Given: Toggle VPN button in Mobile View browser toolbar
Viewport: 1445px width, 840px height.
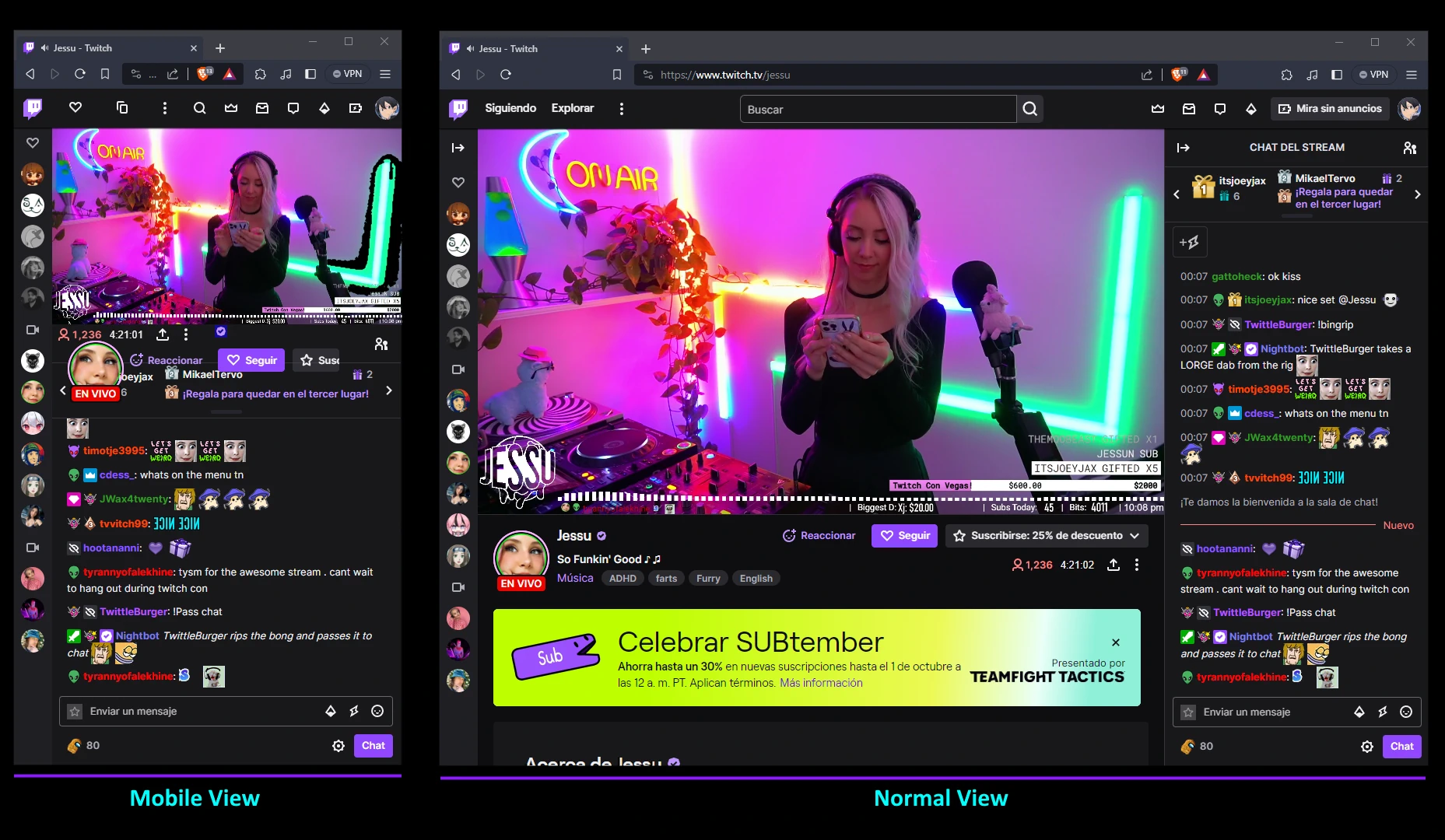Looking at the screenshot, I should click(x=348, y=74).
